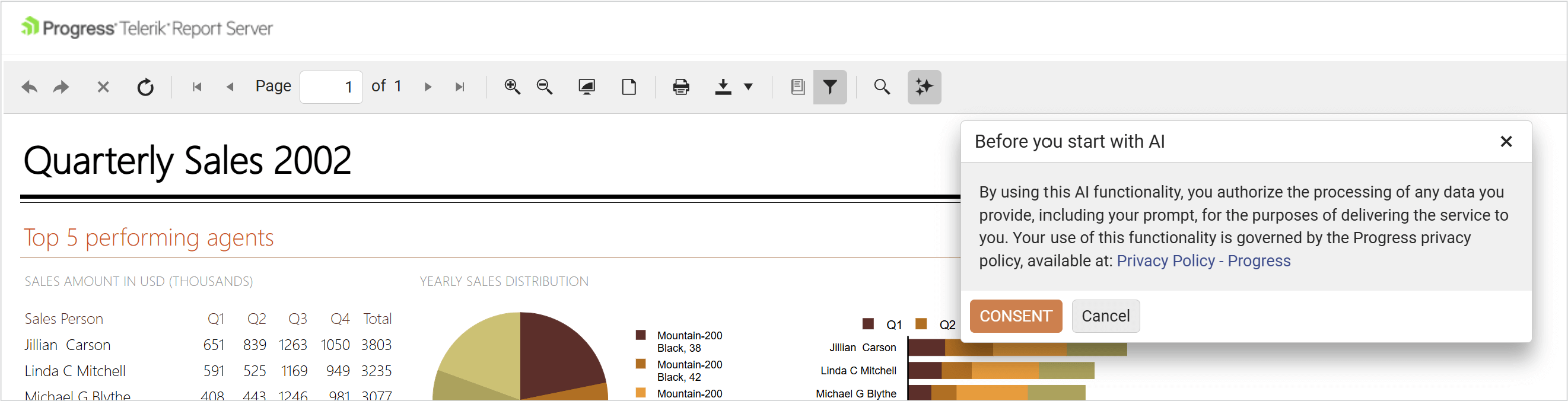This screenshot has width=1568, height=401.
Task: Go to the first page
Action: coord(196,87)
